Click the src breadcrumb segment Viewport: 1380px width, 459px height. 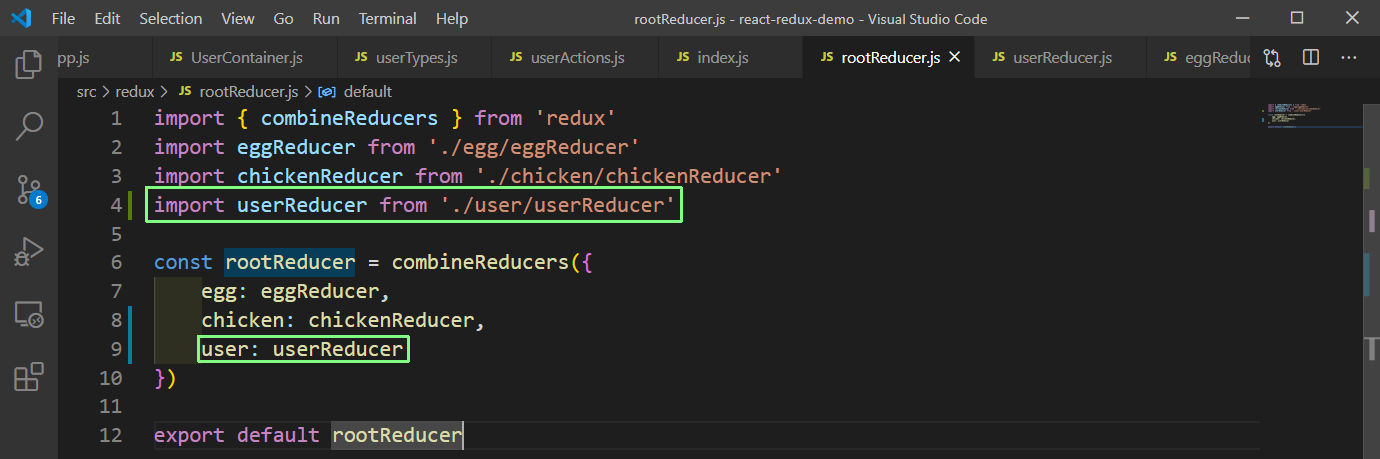[87, 91]
